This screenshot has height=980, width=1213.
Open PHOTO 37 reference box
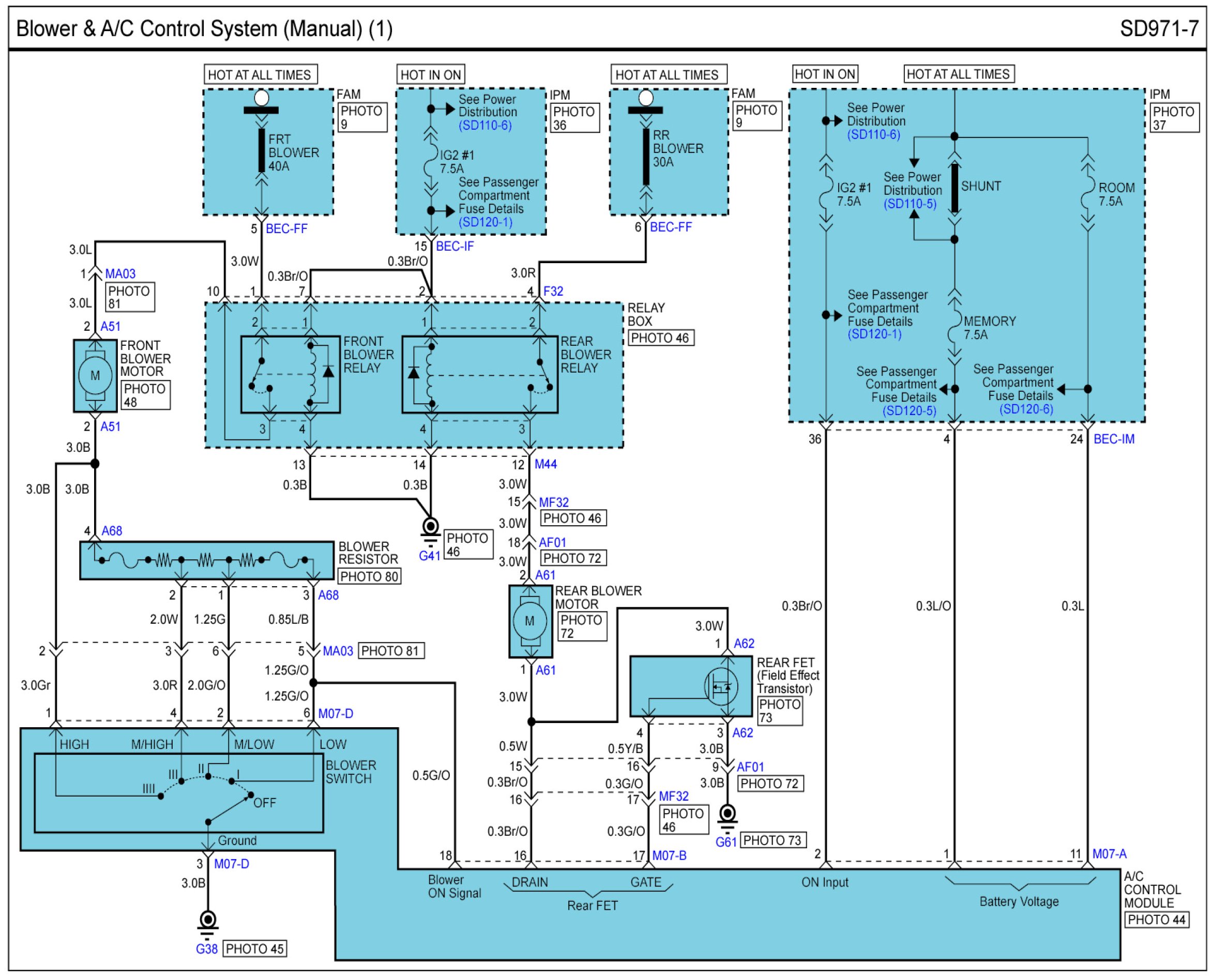pyautogui.click(x=1174, y=118)
